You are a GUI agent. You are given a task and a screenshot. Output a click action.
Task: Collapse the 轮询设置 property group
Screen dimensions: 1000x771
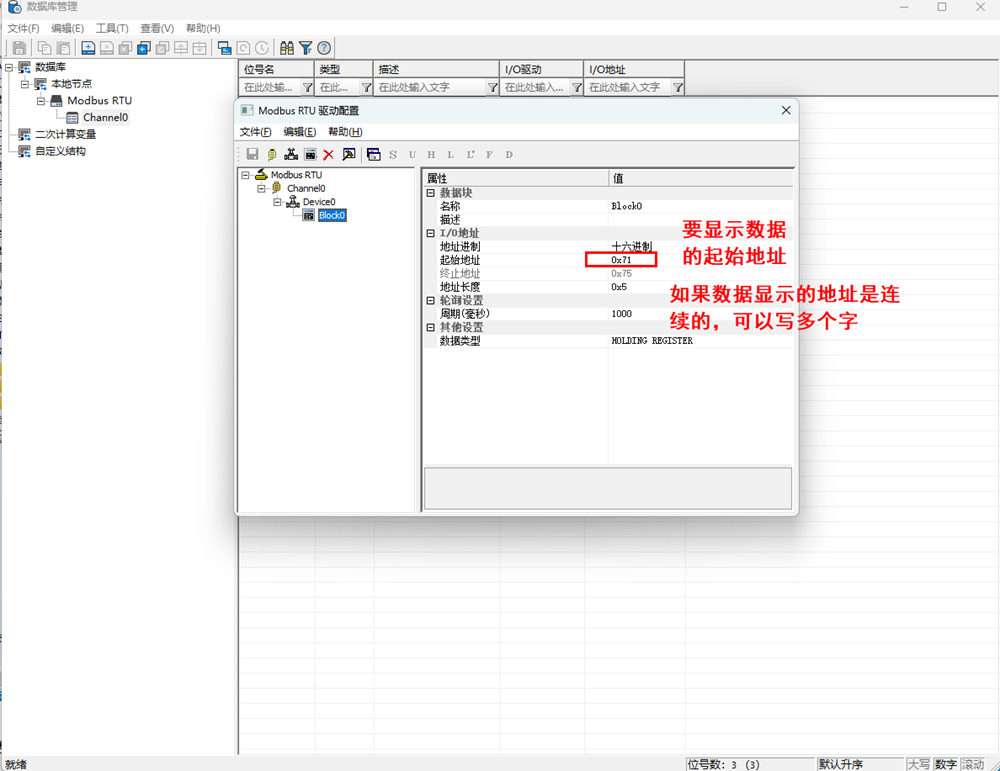[x=430, y=300]
